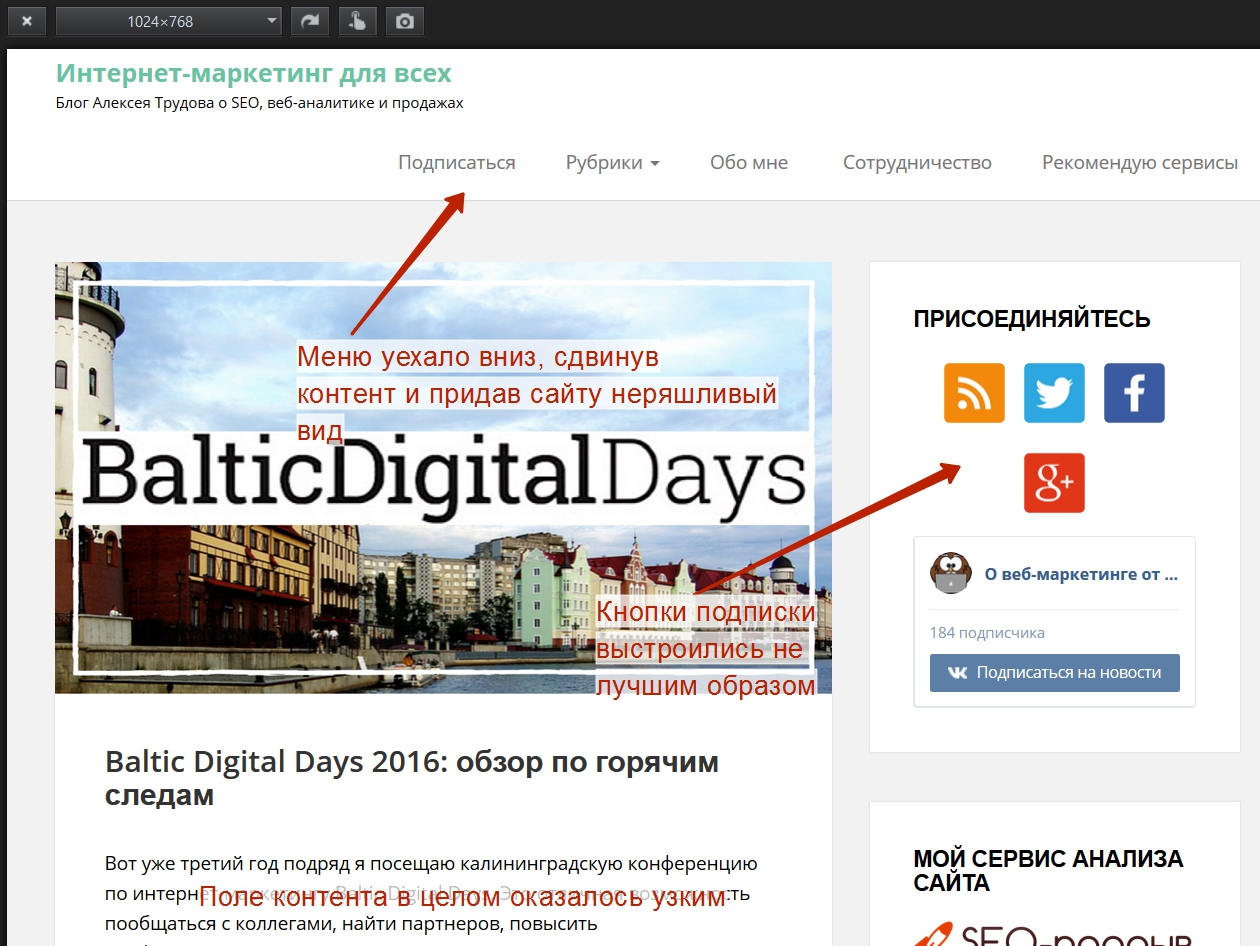Select the 'Подписаться' menu item

pyautogui.click(x=457, y=162)
